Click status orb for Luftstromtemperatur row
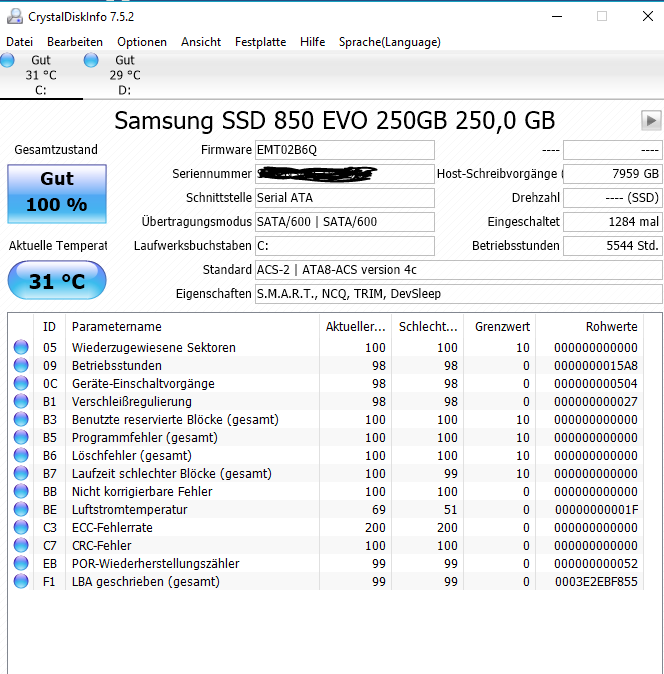 pos(21,509)
